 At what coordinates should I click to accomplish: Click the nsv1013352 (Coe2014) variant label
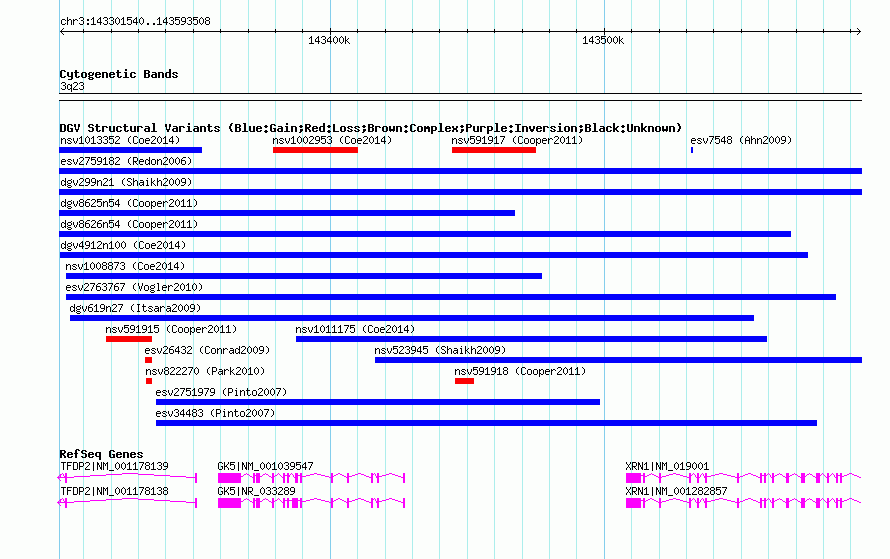click(120, 140)
